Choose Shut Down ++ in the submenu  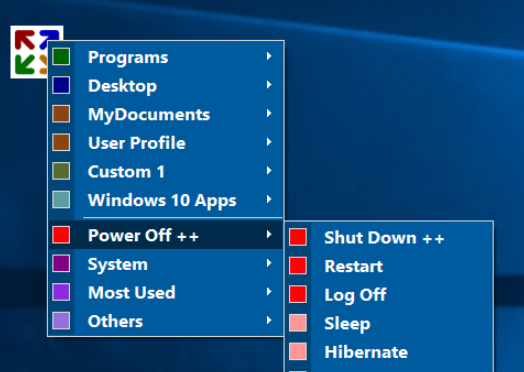389,237
